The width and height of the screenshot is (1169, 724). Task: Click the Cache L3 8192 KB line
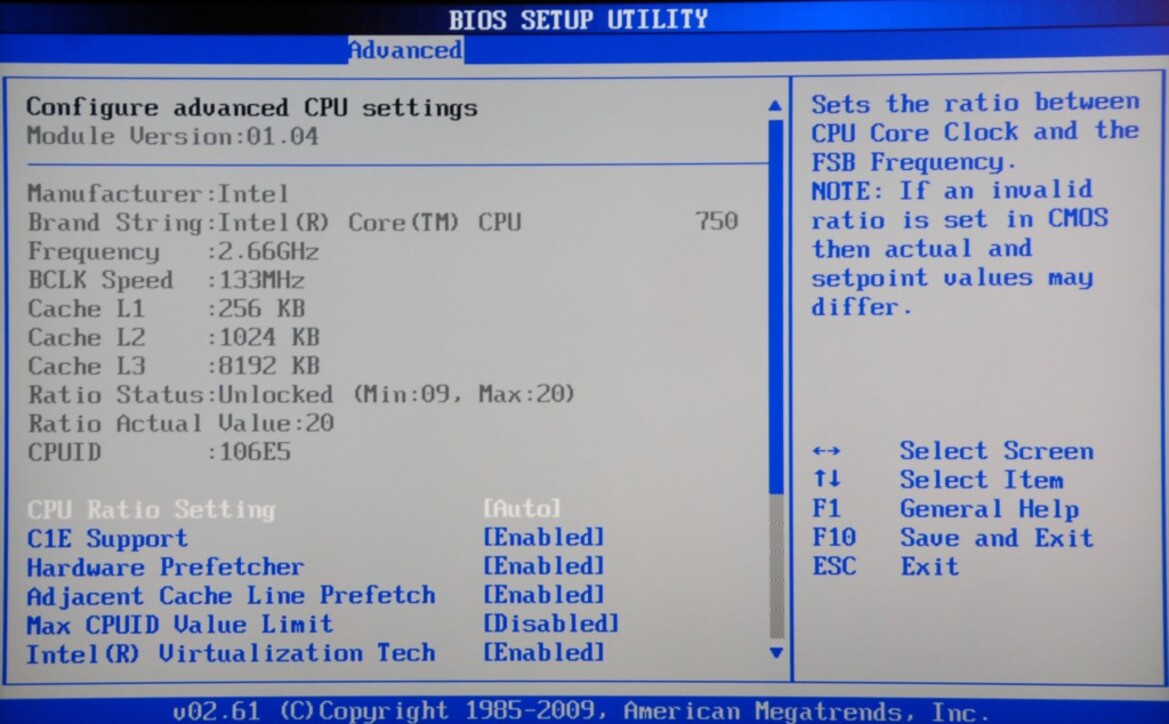pyautogui.click(x=173, y=366)
